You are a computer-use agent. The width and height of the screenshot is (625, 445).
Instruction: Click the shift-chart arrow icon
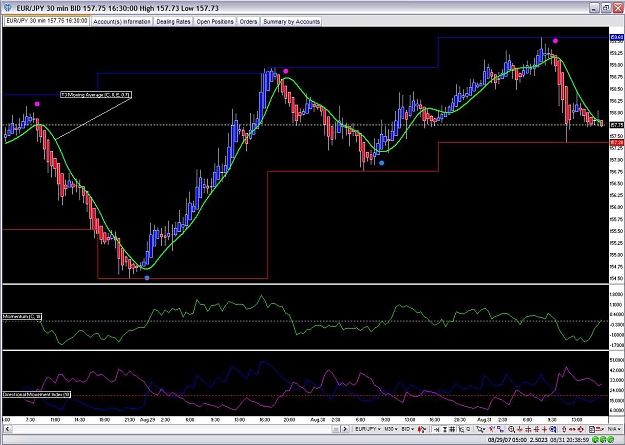coord(436,429)
